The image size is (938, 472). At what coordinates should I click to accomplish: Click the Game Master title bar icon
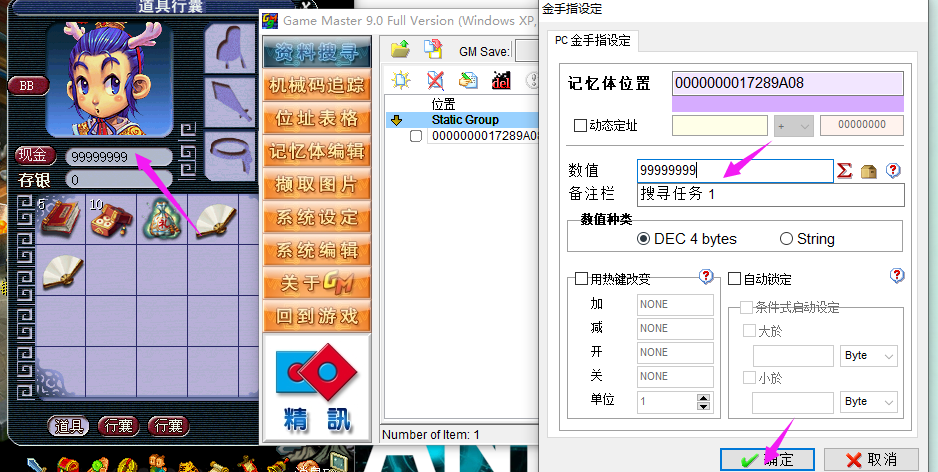270,21
